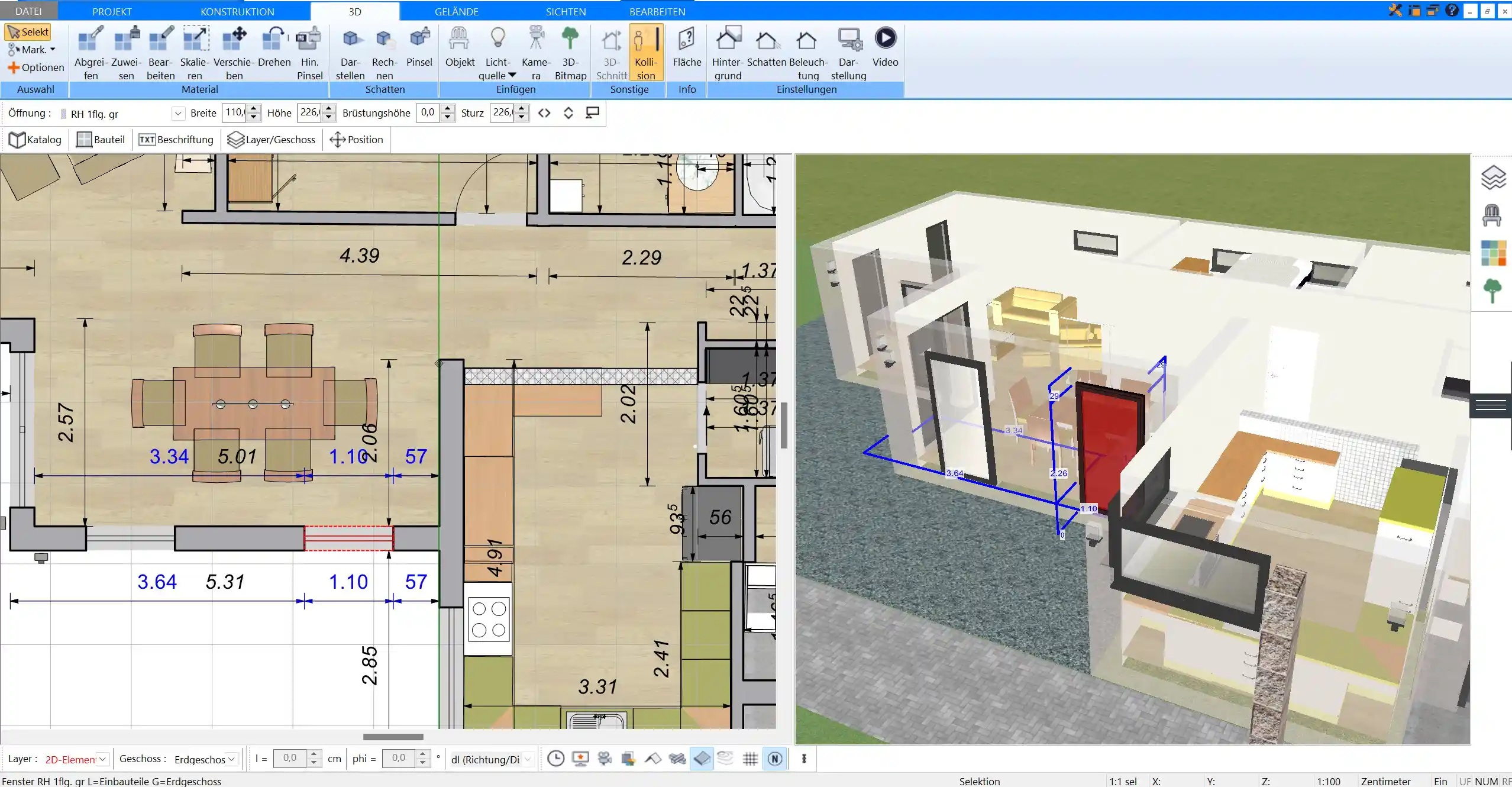Switch to the PROJEKT tab
The height and width of the screenshot is (787, 1512).
pyautogui.click(x=112, y=11)
